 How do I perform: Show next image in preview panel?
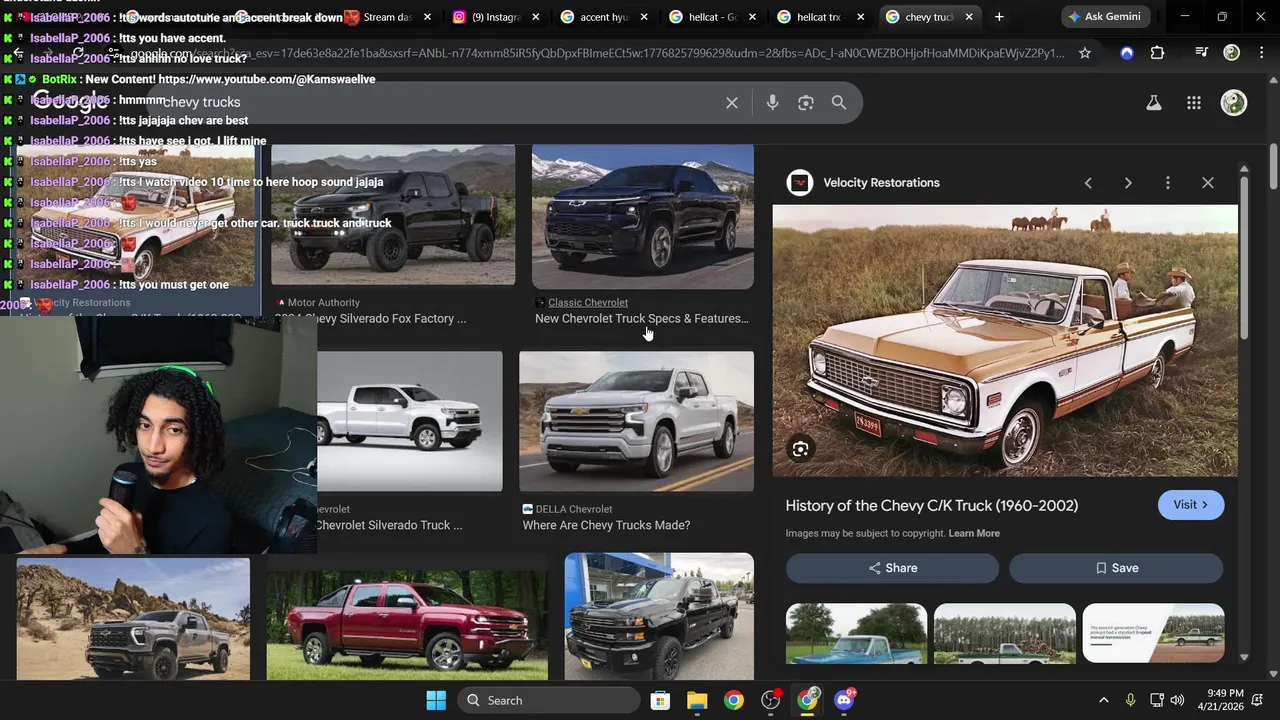1128,183
